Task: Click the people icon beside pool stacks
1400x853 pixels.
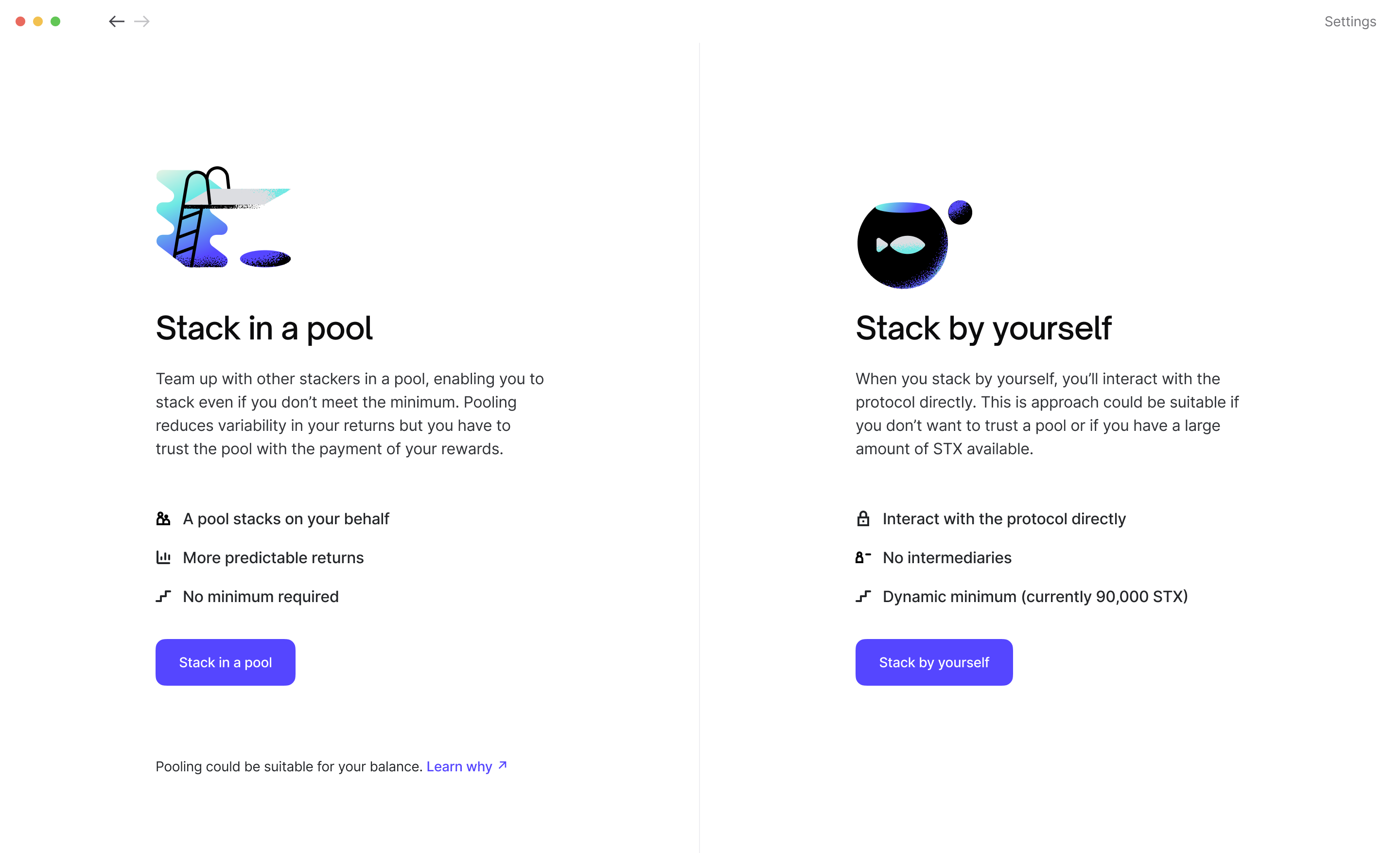Action: click(163, 519)
